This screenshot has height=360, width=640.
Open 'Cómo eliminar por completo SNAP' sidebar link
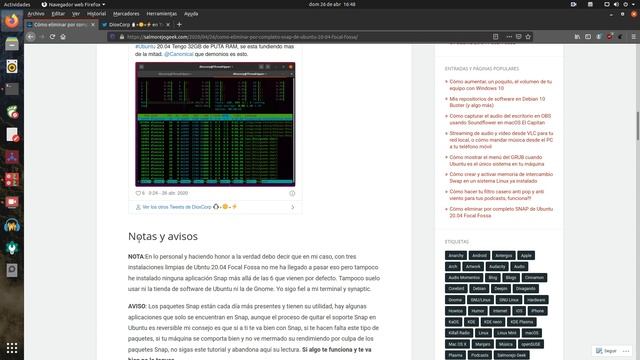click(501, 212)
